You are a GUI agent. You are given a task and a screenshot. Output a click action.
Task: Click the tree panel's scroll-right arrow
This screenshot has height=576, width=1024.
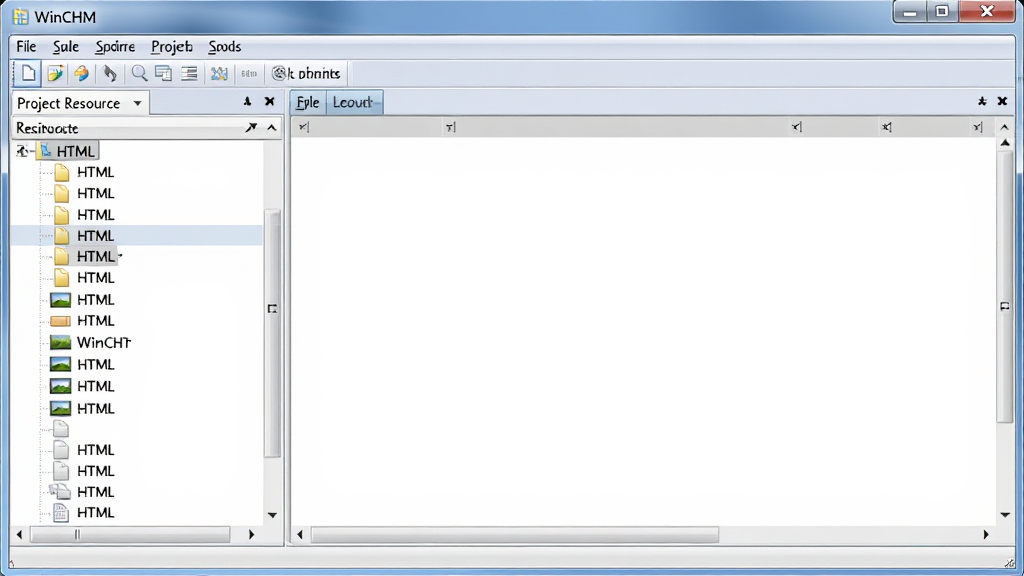[251, 534]
